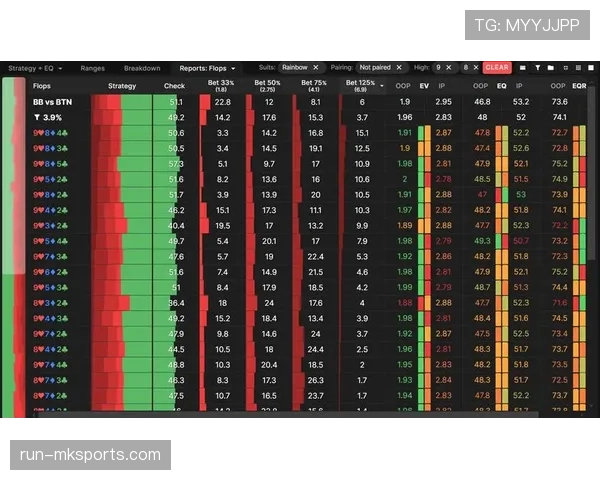Viewport: 600px width, 480px height.
Task: Toggle the EQR column group header
Action: pos(579,86)
